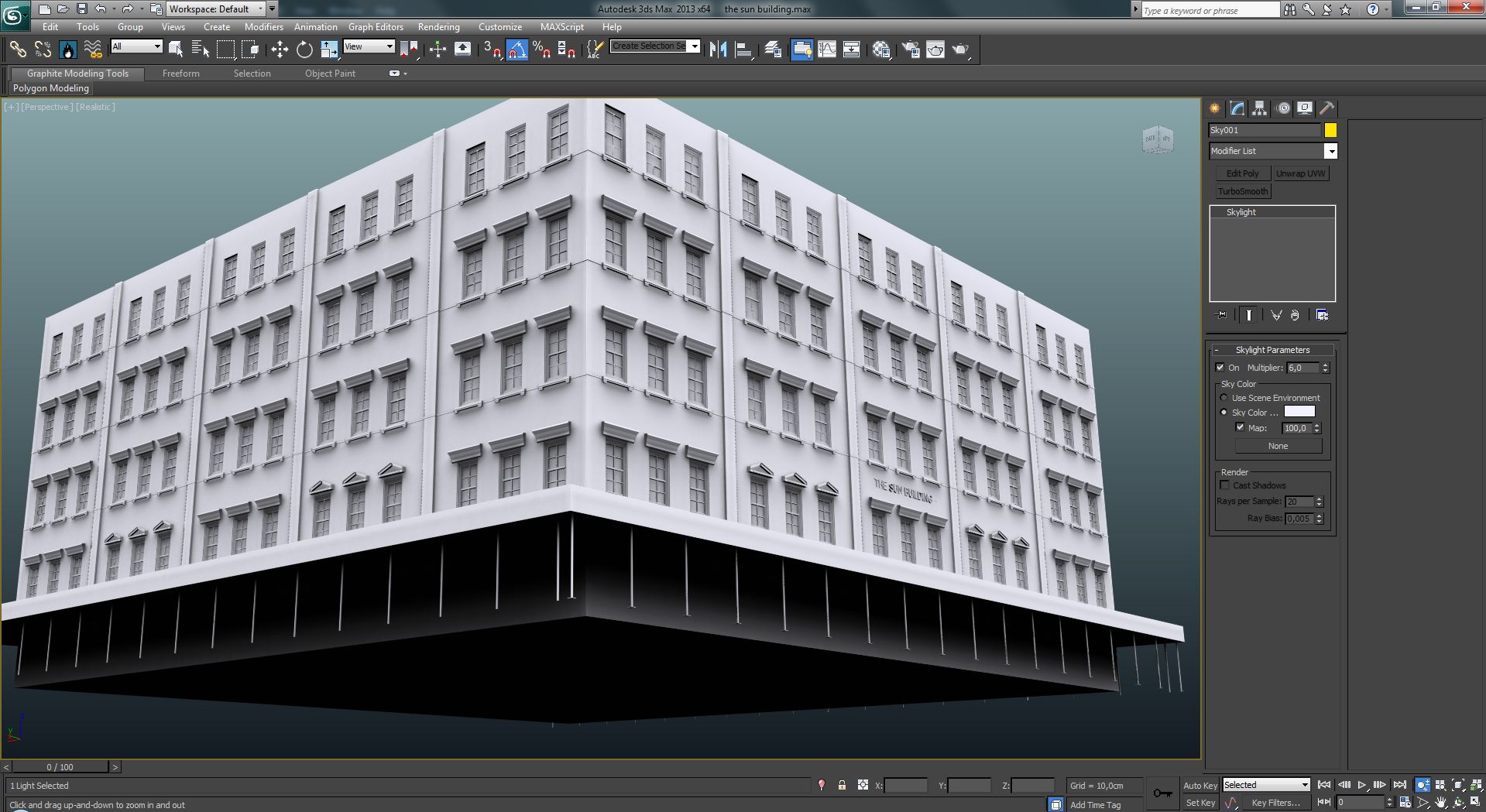The image size is (1486, 812).
Task: Click the TurboSmooth modifier button
Action: pos(1242,191)
